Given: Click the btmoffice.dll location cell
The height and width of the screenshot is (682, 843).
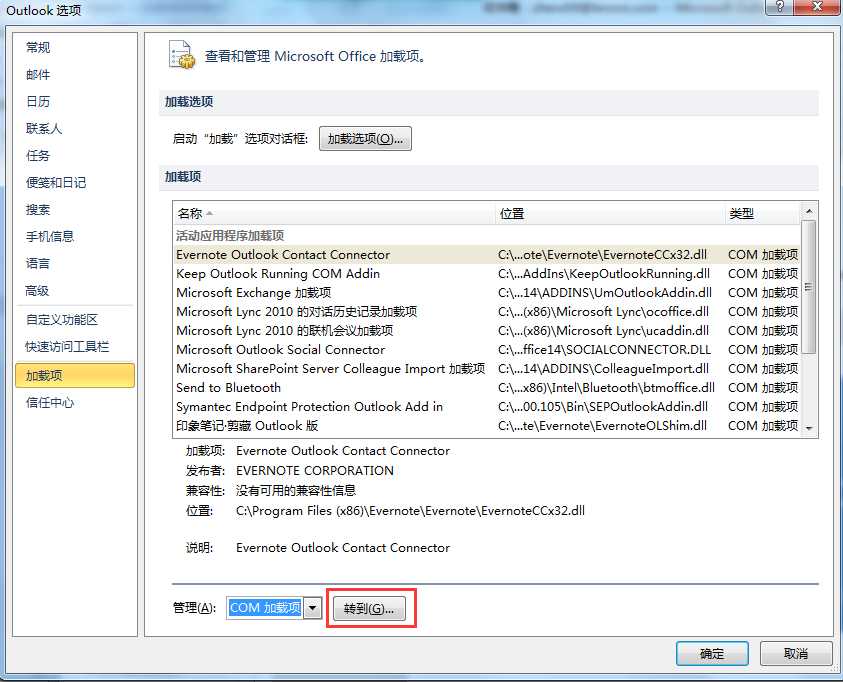Looking at the screenshot, I should (x=606, y=387).
